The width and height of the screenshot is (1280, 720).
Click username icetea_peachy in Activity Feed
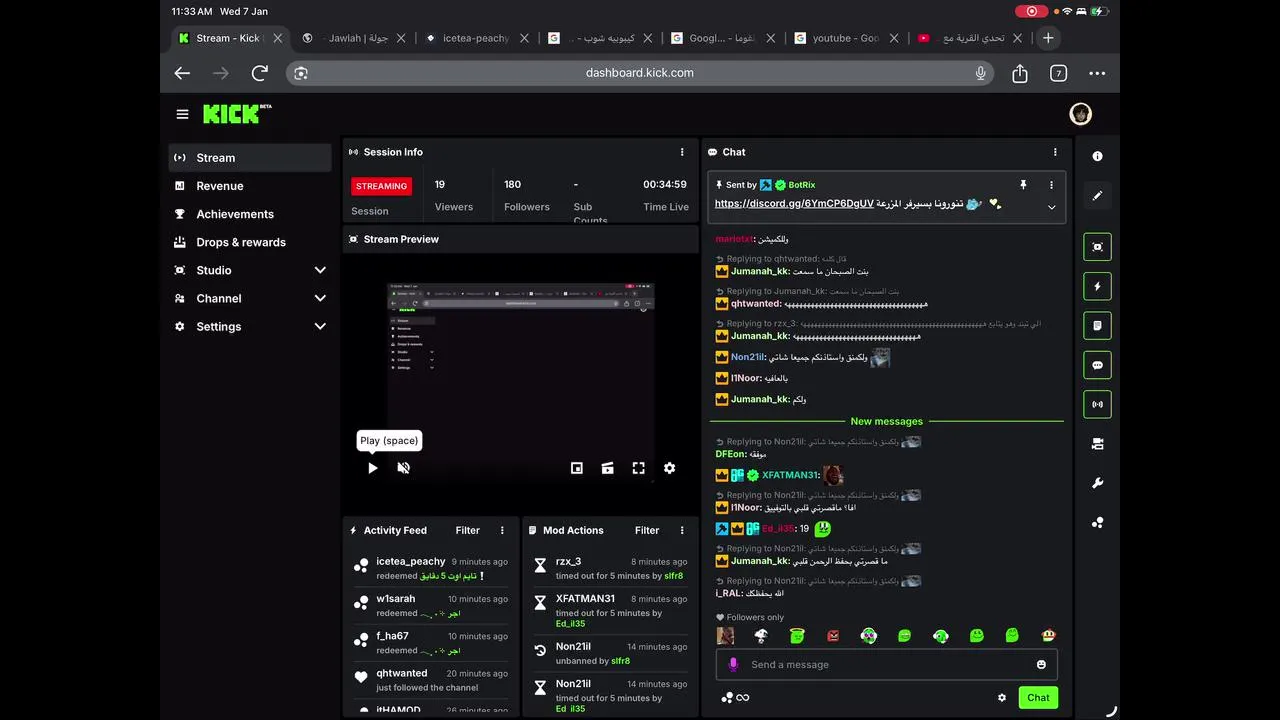pyautogui.click(x=411, y=561)
